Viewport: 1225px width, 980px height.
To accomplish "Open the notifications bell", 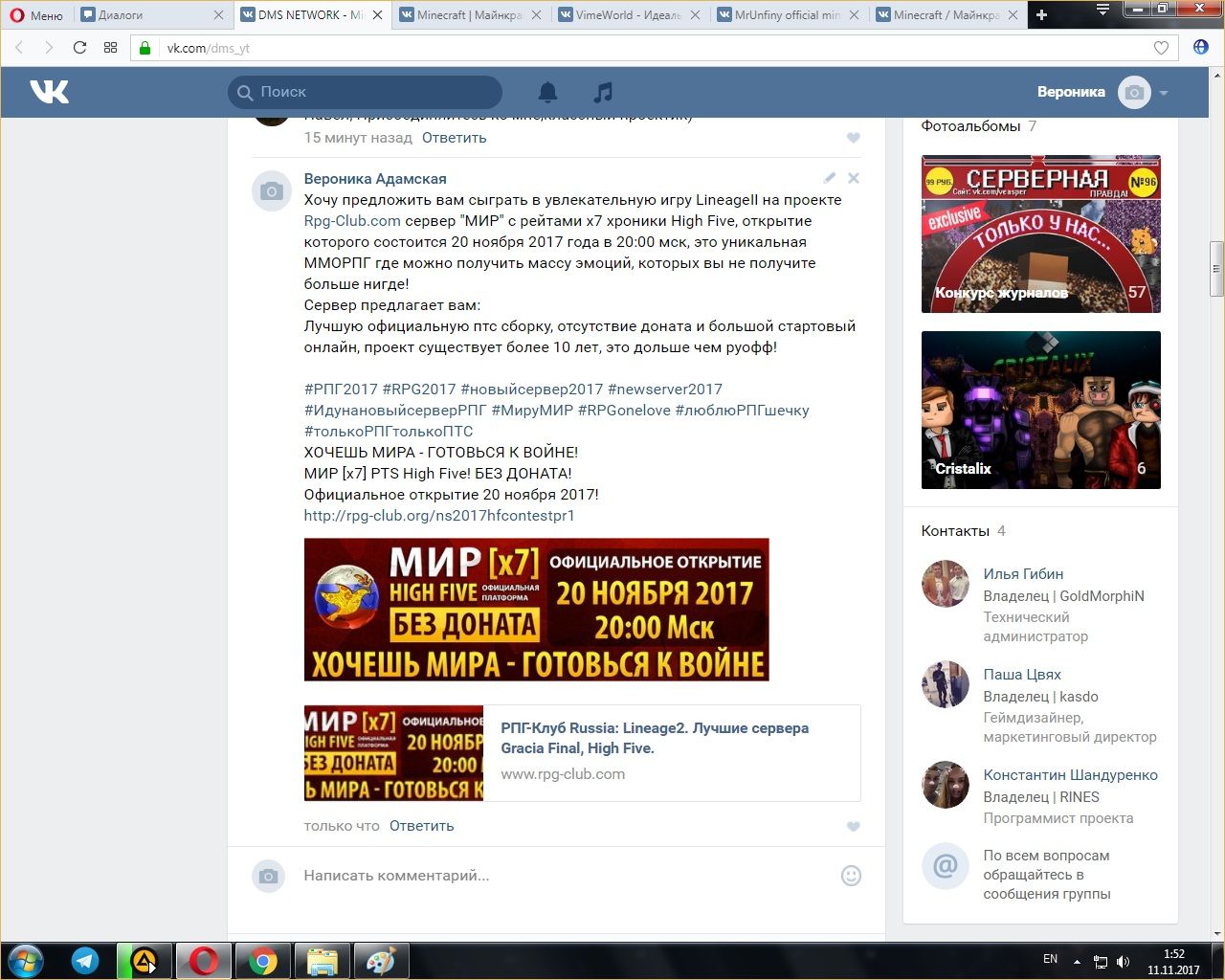I will point(547,92).
